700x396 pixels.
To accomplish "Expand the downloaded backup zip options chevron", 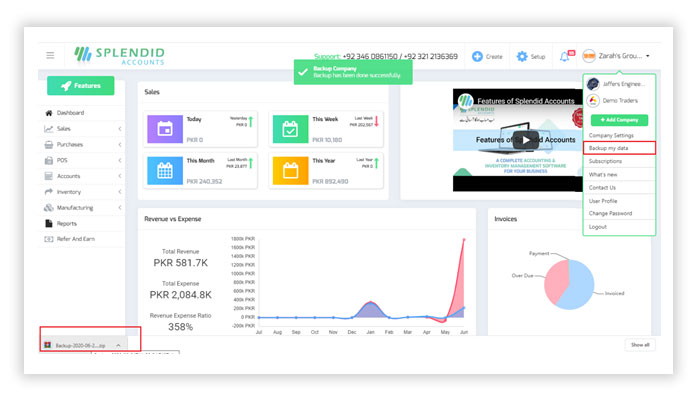I will coord(118,345).
